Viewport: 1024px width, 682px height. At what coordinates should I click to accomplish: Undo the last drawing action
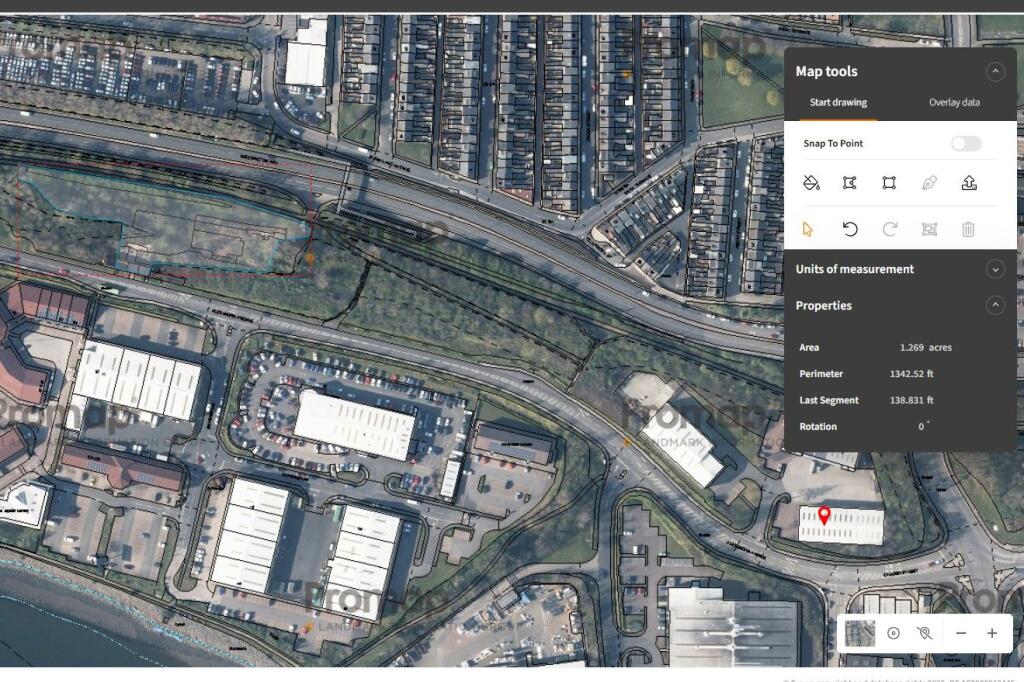850,229
